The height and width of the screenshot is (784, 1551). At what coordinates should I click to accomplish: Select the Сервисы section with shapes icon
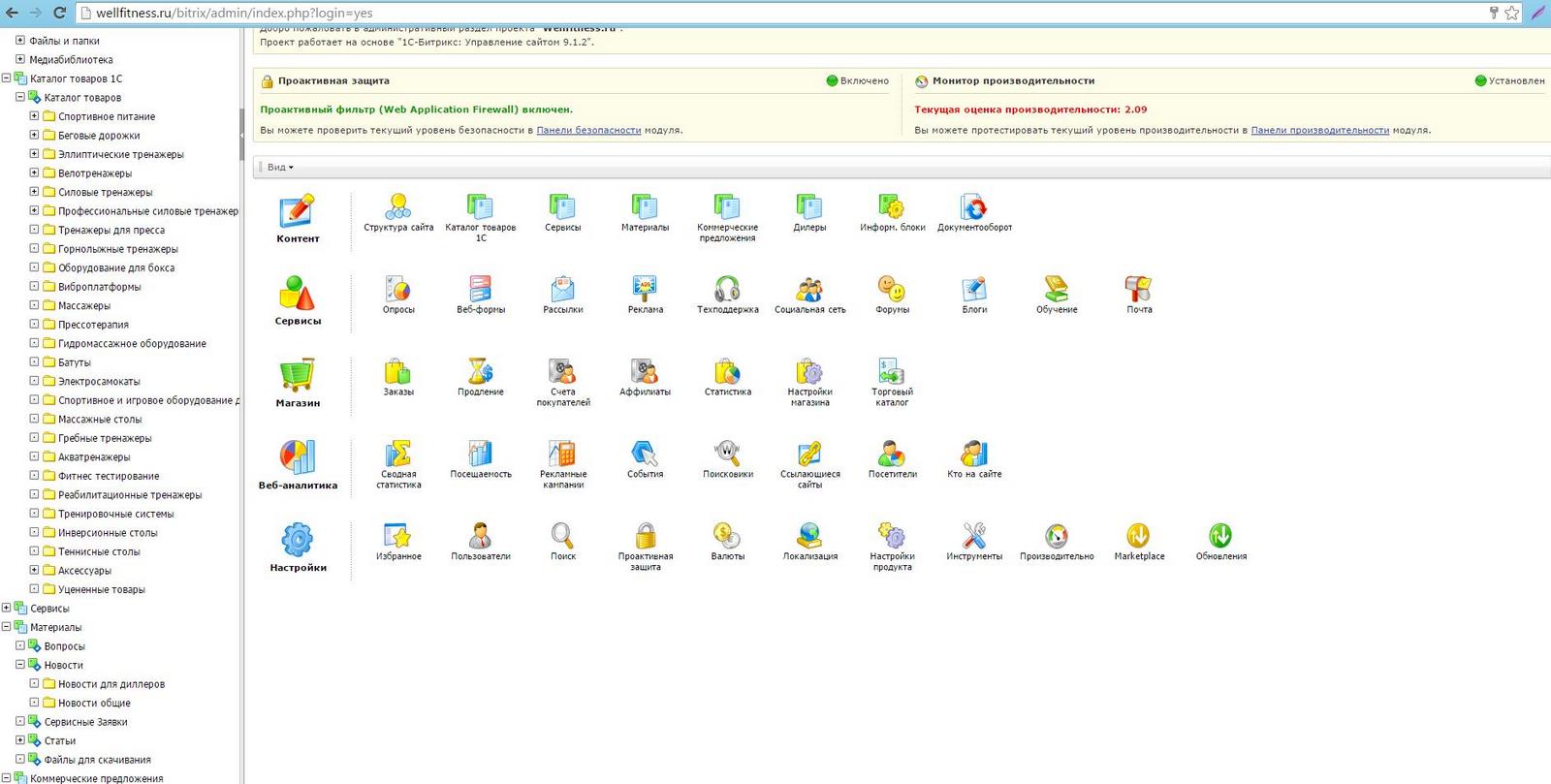(x=298, y=300)
